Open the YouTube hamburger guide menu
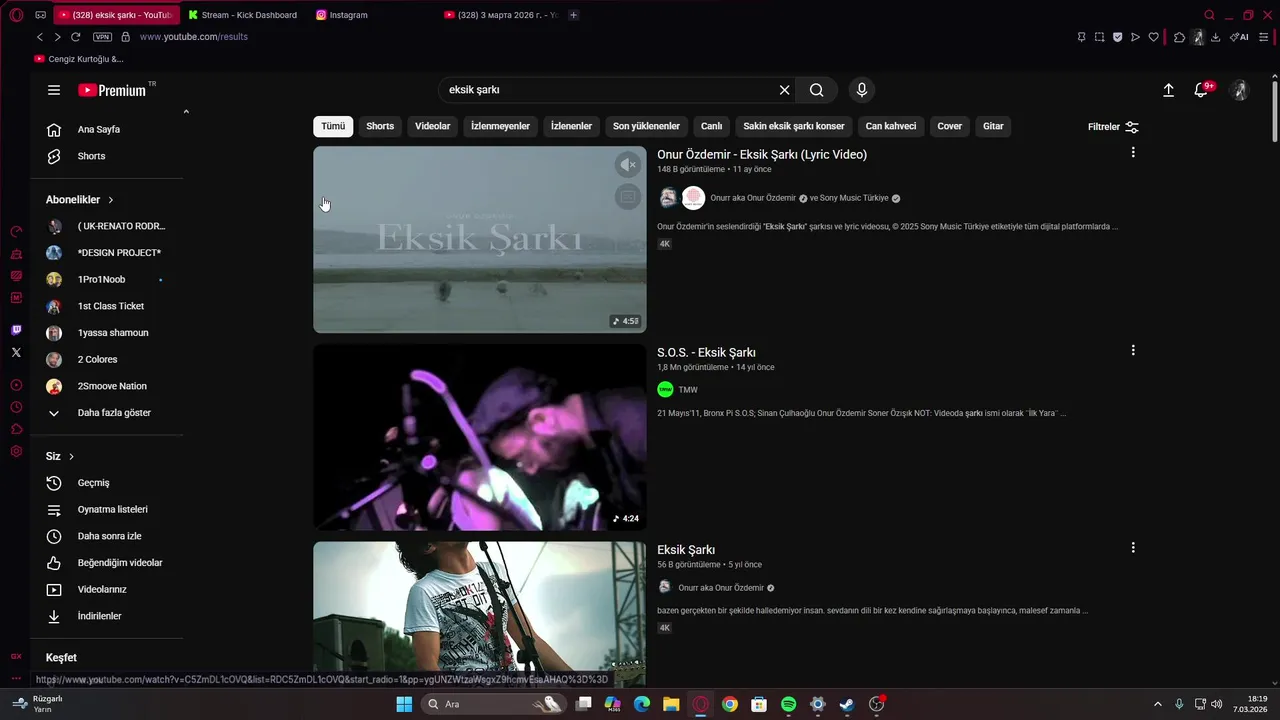Image resolution: width=1280 pixels, height=720 pixels. coord(54,90)
